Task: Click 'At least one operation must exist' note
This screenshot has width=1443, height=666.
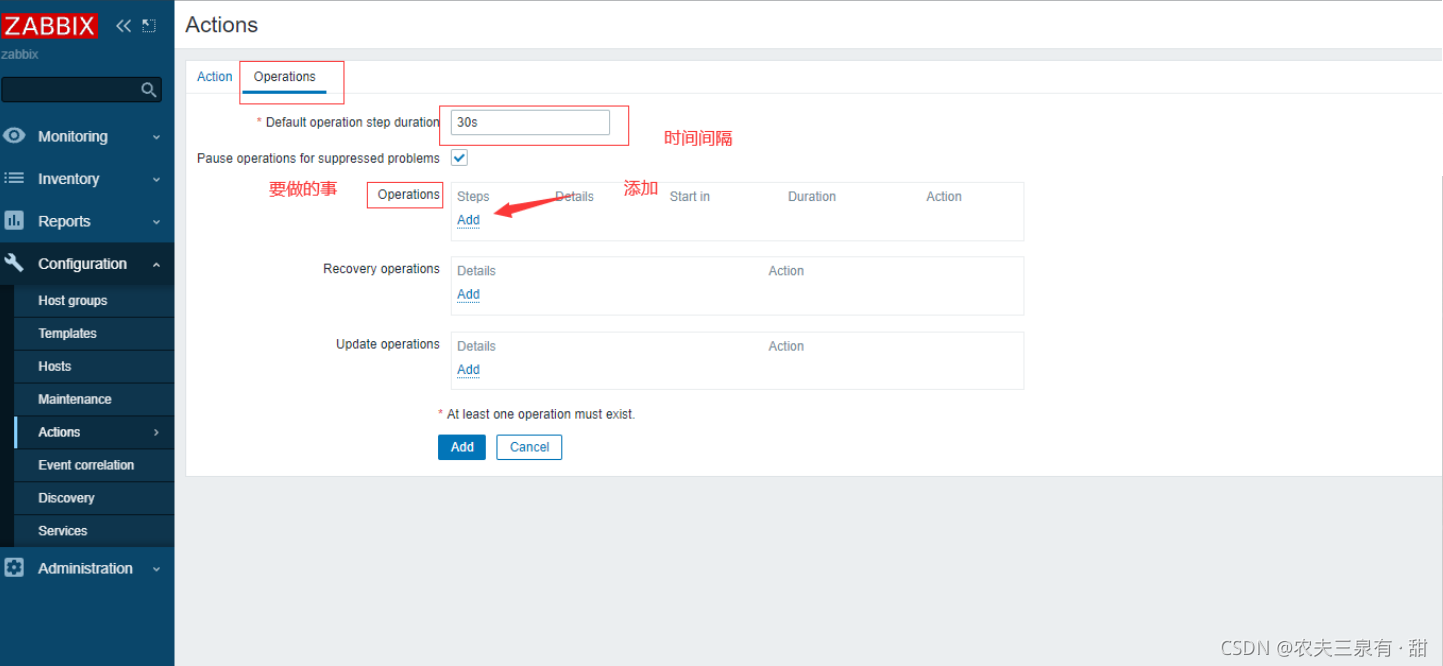Action: click(x=541, y=414)
